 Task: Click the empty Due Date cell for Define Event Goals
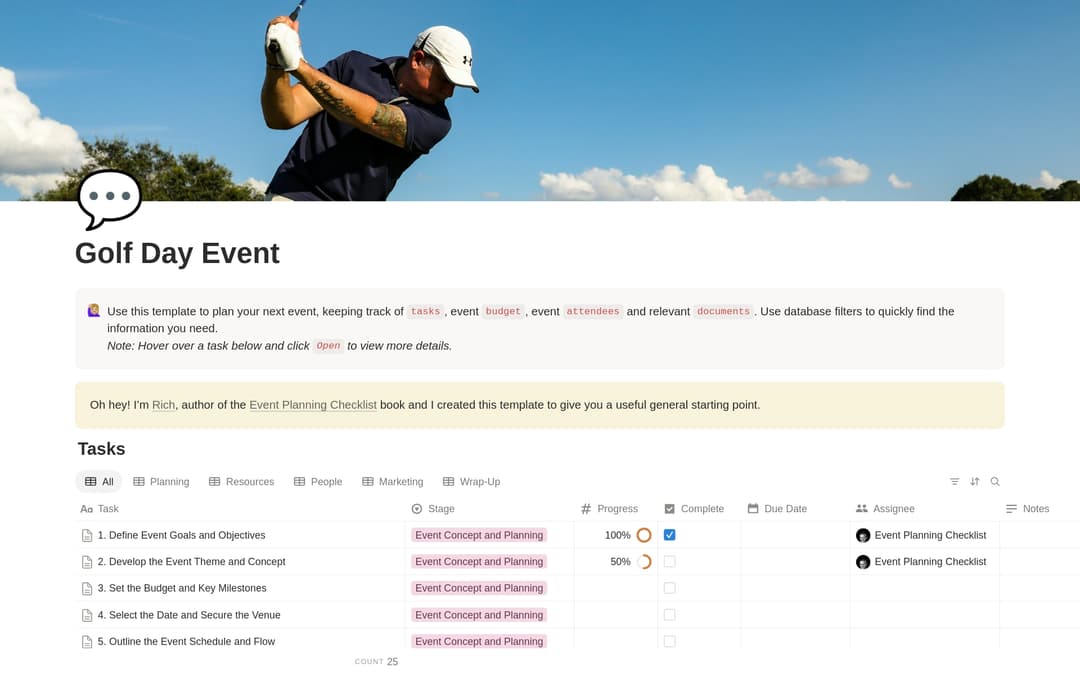point(796,536)
